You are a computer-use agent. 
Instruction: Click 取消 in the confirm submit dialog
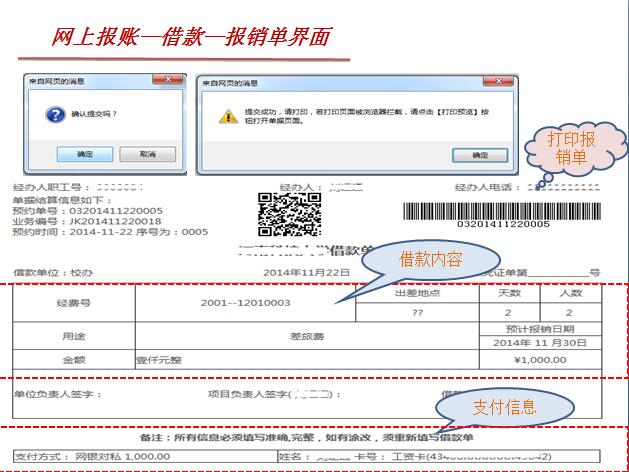click(x=147, y=155)
